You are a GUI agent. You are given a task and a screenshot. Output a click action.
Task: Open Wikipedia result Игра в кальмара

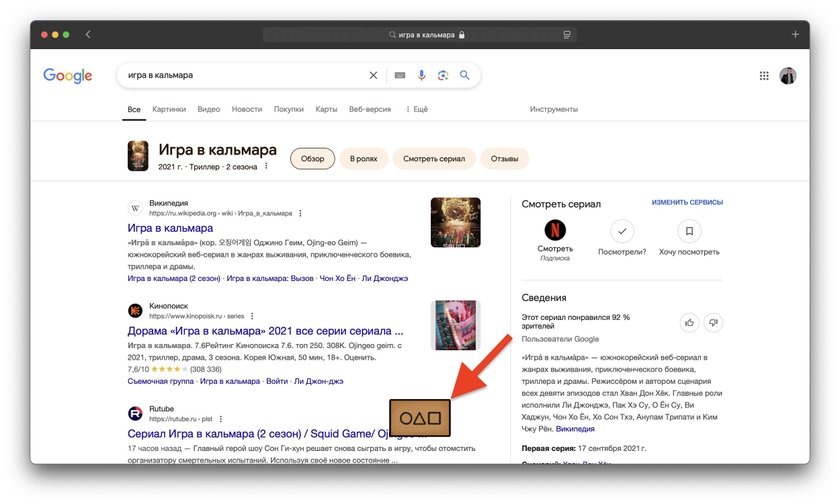coord(170,228)
